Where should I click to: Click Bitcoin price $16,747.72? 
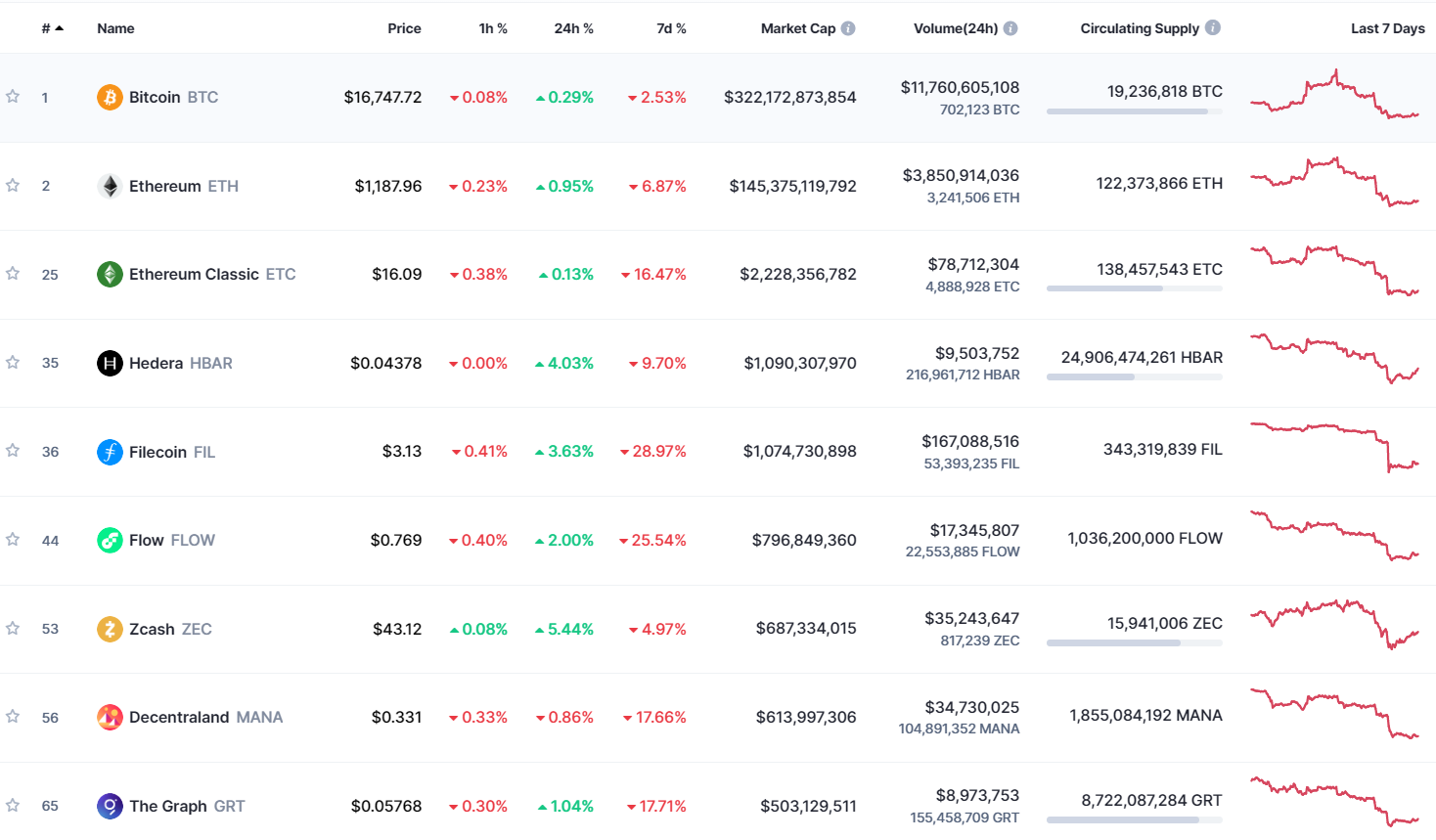(382, 97)
